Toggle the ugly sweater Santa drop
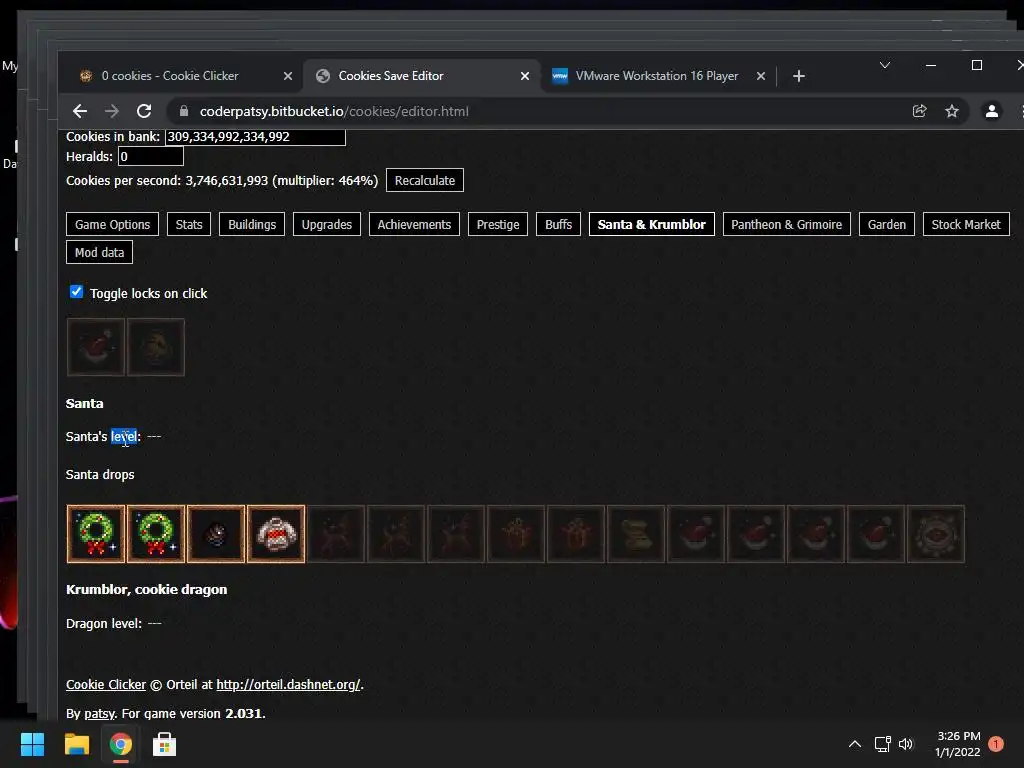Screen dimensions: 1024x768 click(276, 534)
